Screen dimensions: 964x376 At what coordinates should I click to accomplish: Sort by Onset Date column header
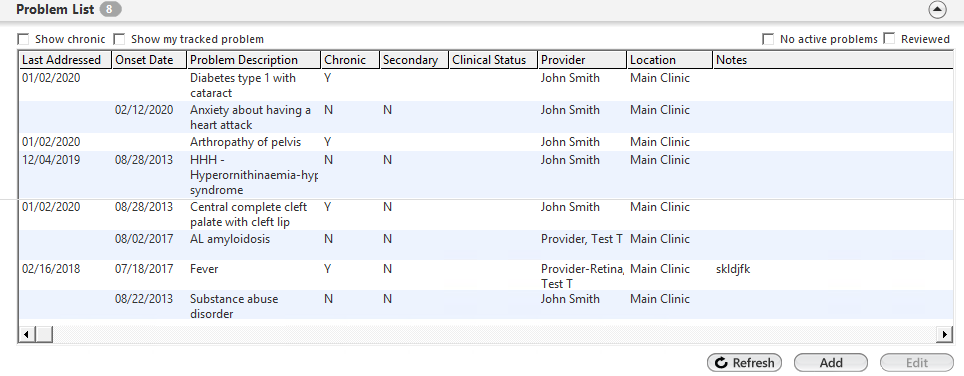click(149, 60)
